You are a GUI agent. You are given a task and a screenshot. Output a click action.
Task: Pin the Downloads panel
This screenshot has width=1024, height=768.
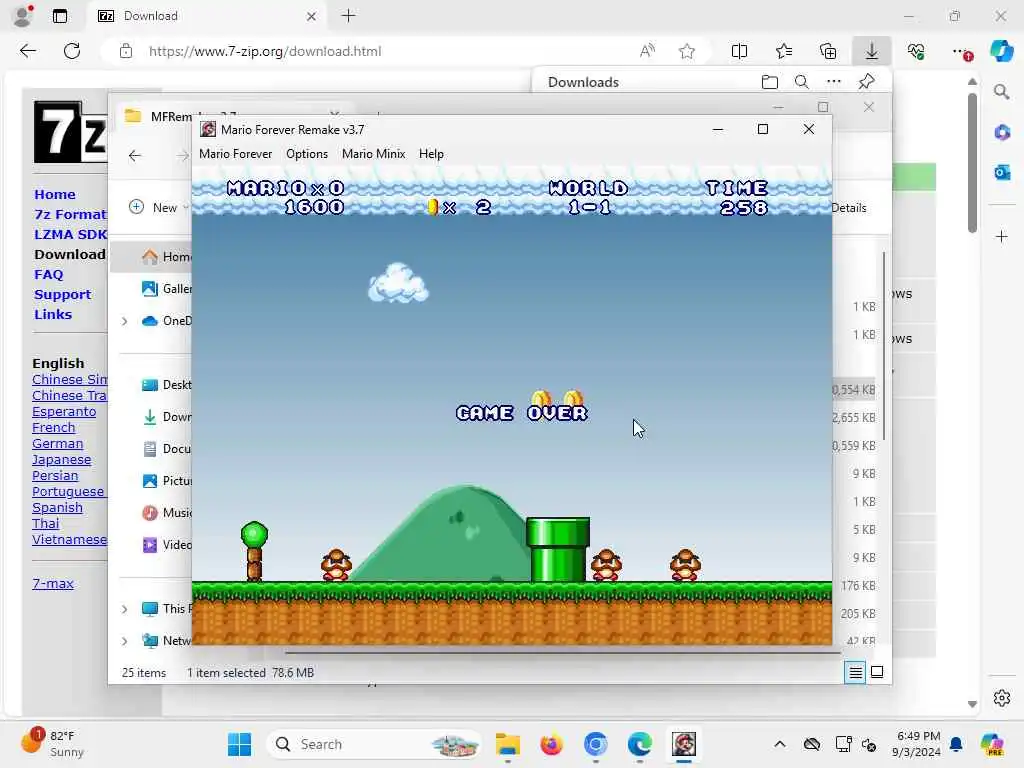pyautogui.click(x=866, y=82)
